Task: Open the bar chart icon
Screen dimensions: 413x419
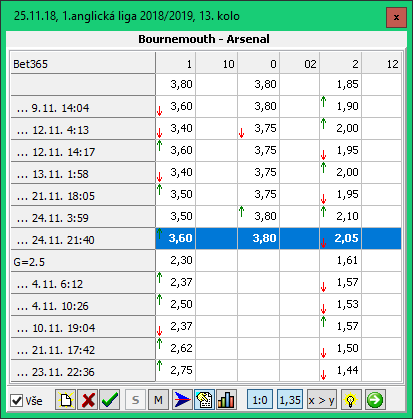Action: pyautogui.click(x=226, y=400)
